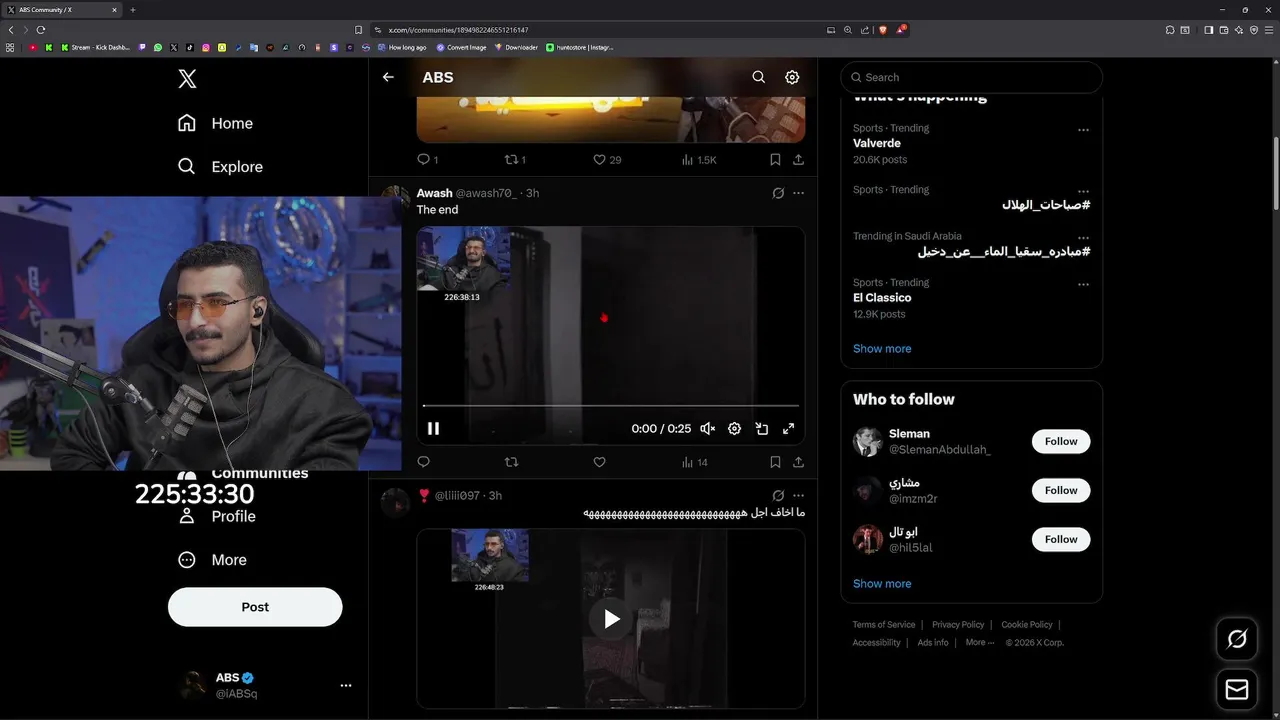Show more trending topics

882,349
